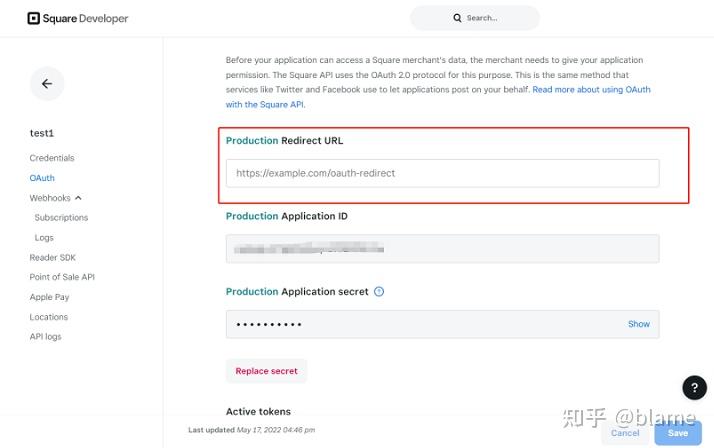Image resolution: width=714 pixels, height=448 pixels.
Task: Navigate to Apple Pay settings
Action: (x=49, y=297)
